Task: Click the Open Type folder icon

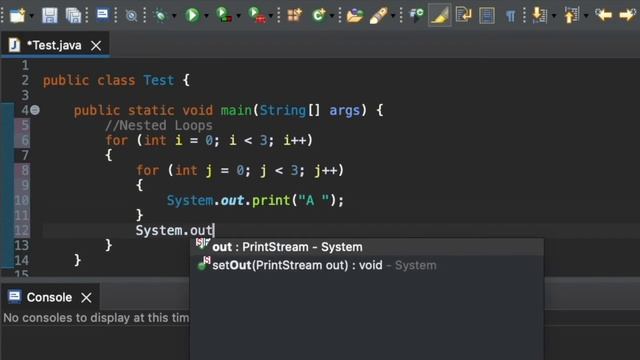Action: click(355, 16)
